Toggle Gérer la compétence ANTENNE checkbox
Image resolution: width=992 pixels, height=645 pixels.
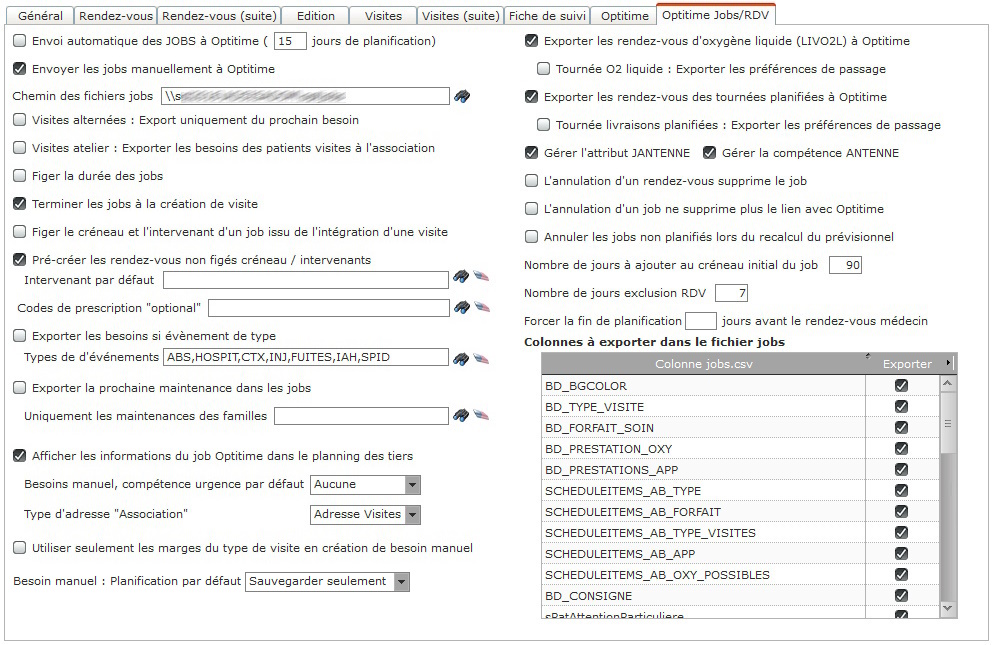point(709,152)
